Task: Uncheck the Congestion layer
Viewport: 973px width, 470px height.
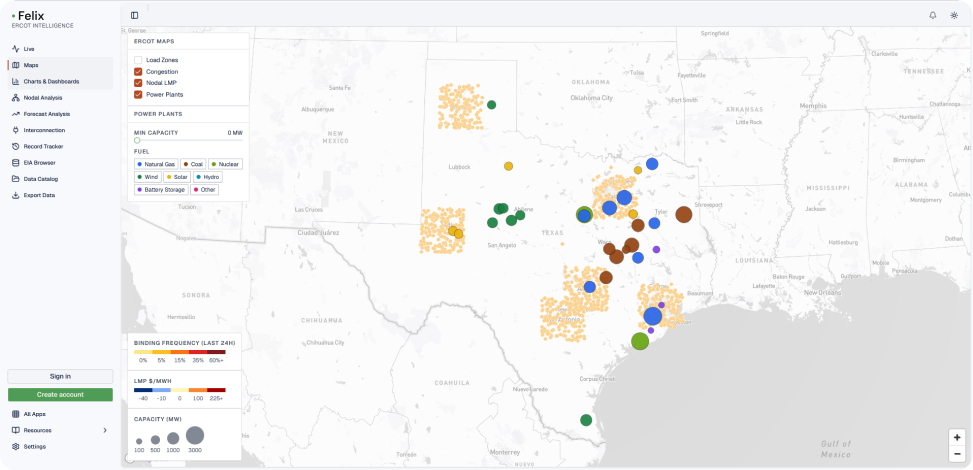Action: click(x=138, y=72)
